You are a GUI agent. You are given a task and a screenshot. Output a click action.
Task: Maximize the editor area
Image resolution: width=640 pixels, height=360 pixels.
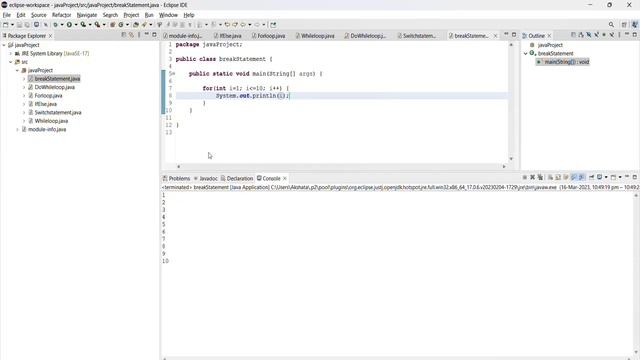click(x=514, y=35)
